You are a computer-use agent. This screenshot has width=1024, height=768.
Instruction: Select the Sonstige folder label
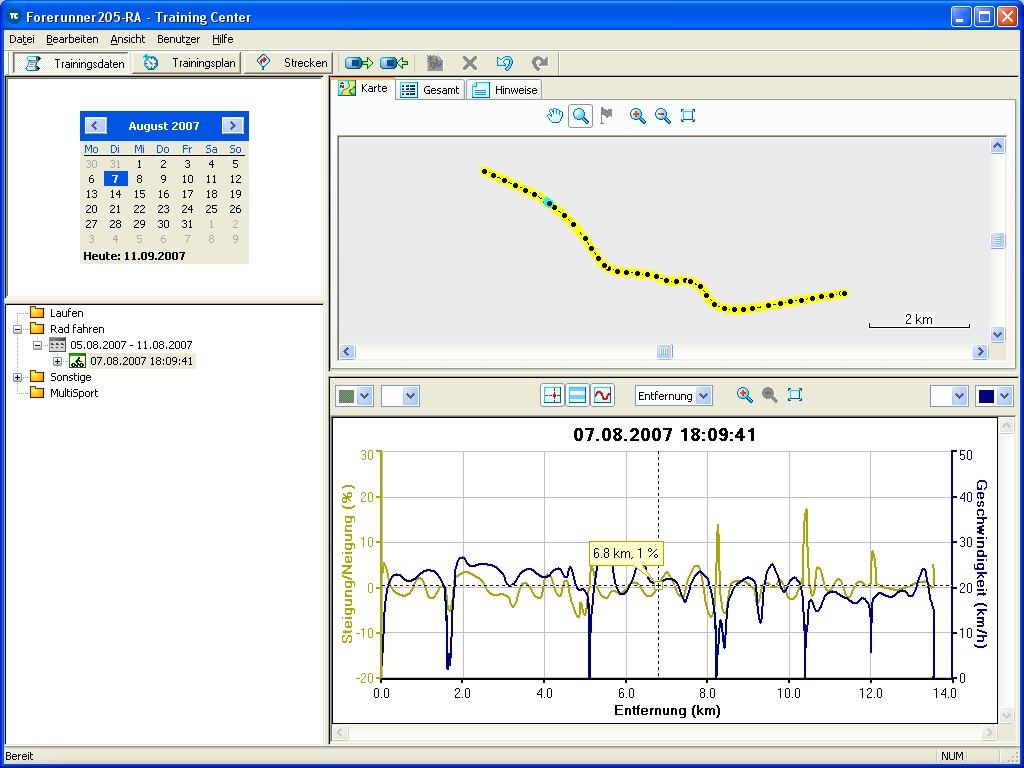pyautogui.click(x=71, y=377)
